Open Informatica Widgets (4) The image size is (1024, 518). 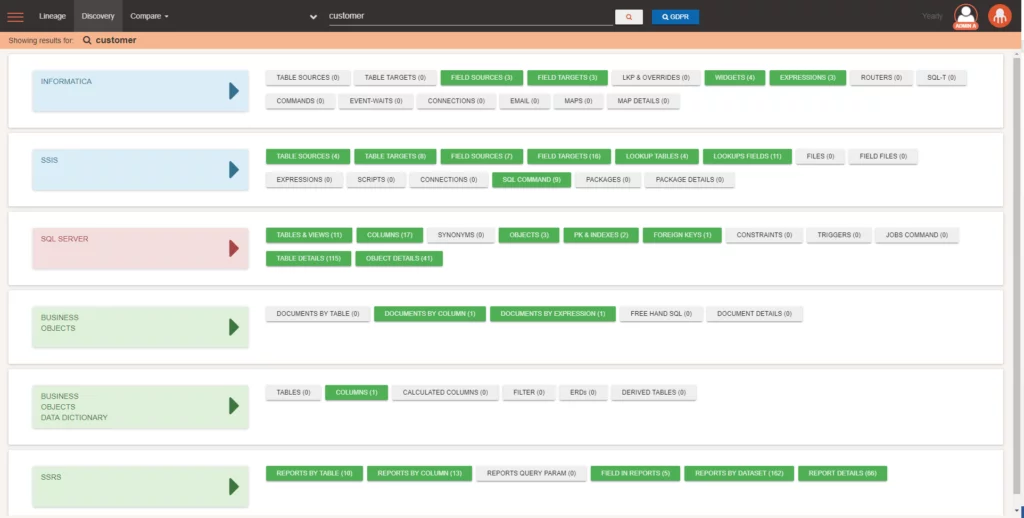click(x=735, y=78)
